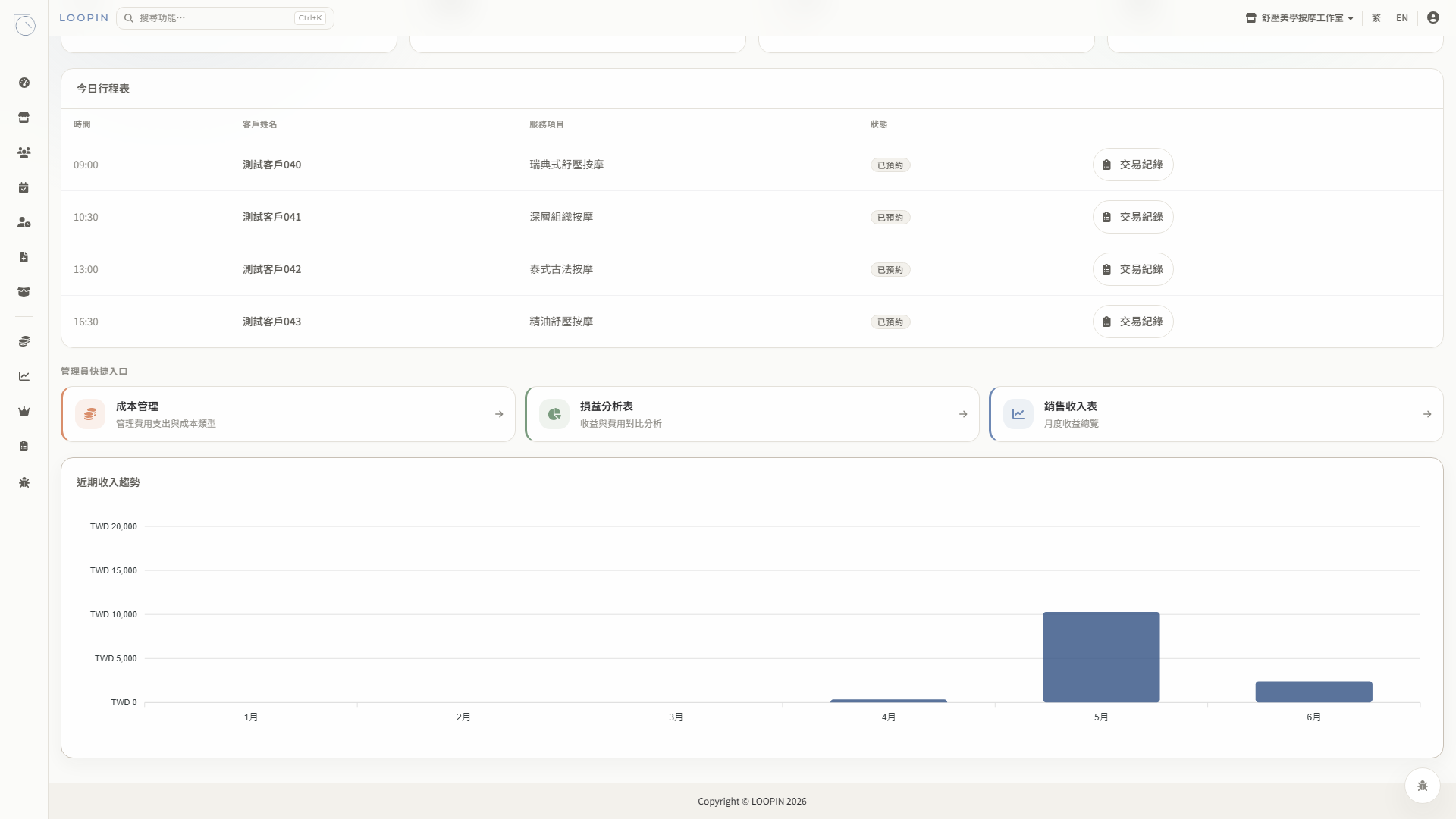Select customer name 測試客戶043
Image resolution: width=1456 pixels, height=819 pixels.
(271, 322)
